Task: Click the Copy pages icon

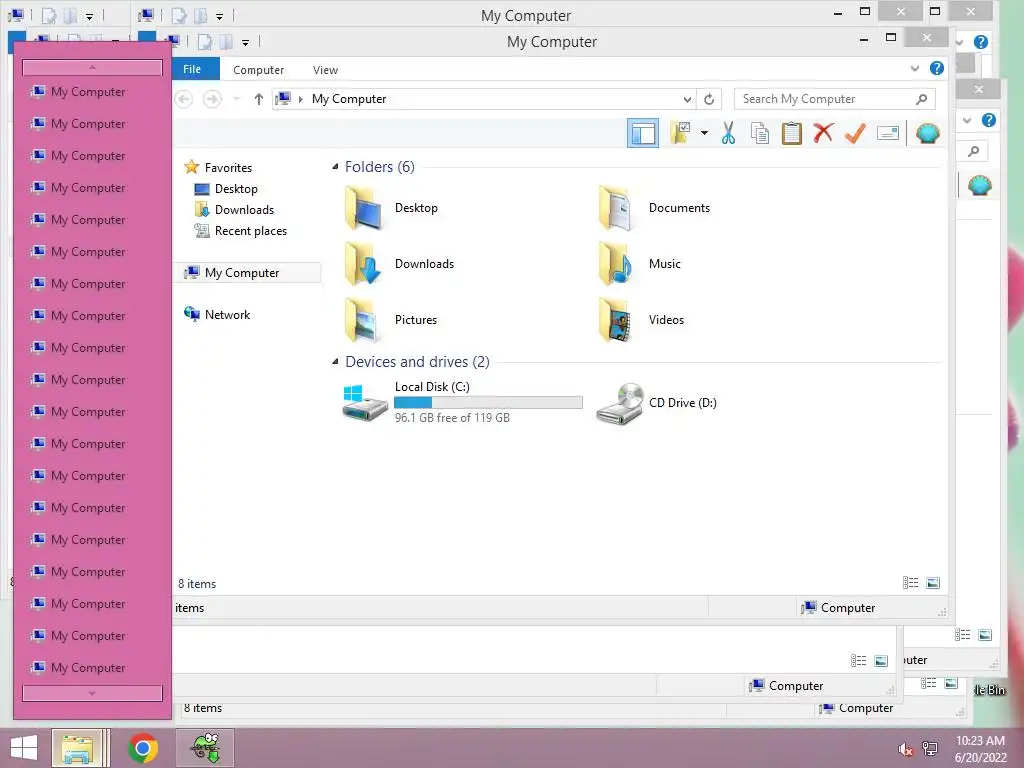Action: click(x=760, y=133)
